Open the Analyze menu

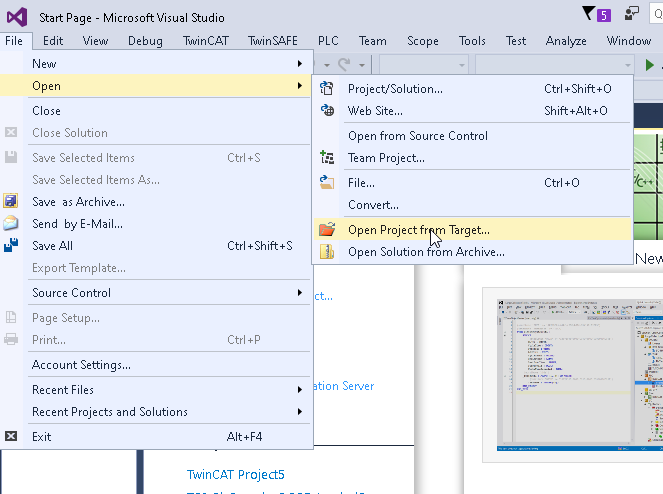click(x=566, y=41)
